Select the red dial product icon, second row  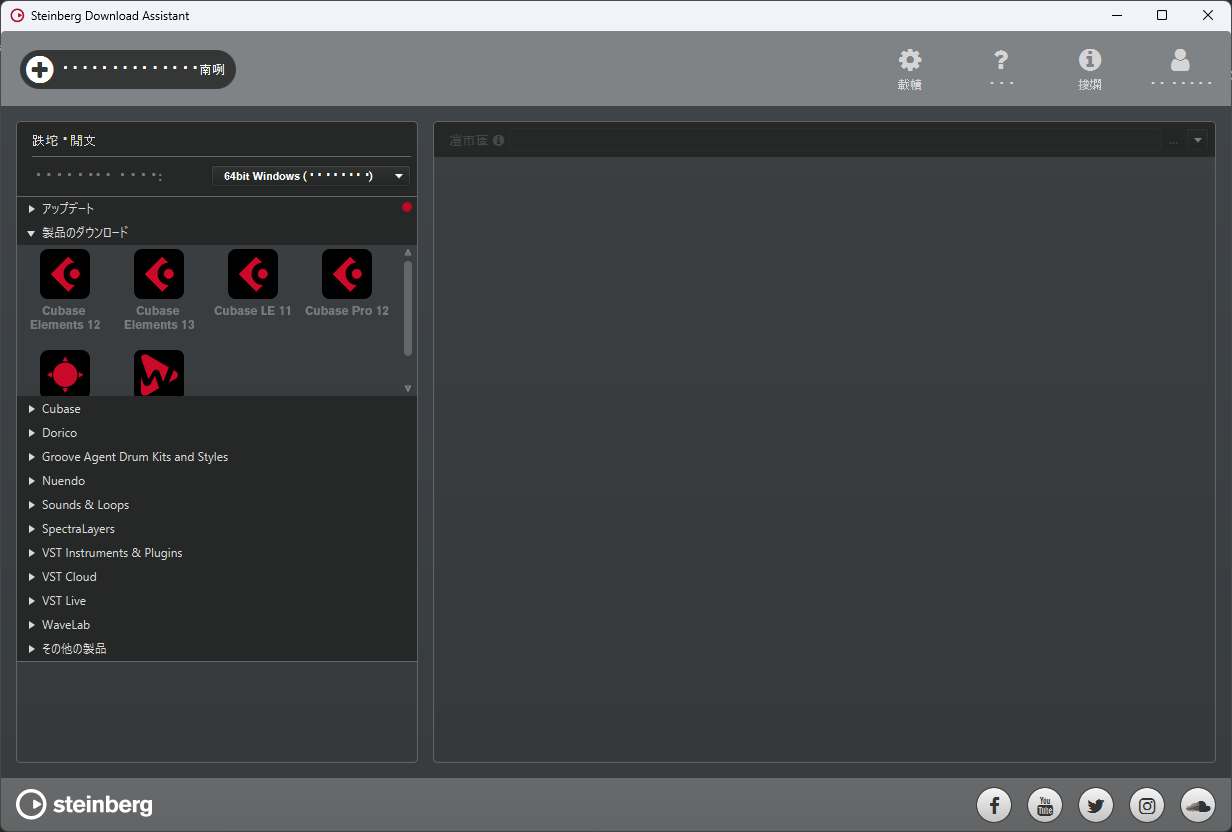65,373
